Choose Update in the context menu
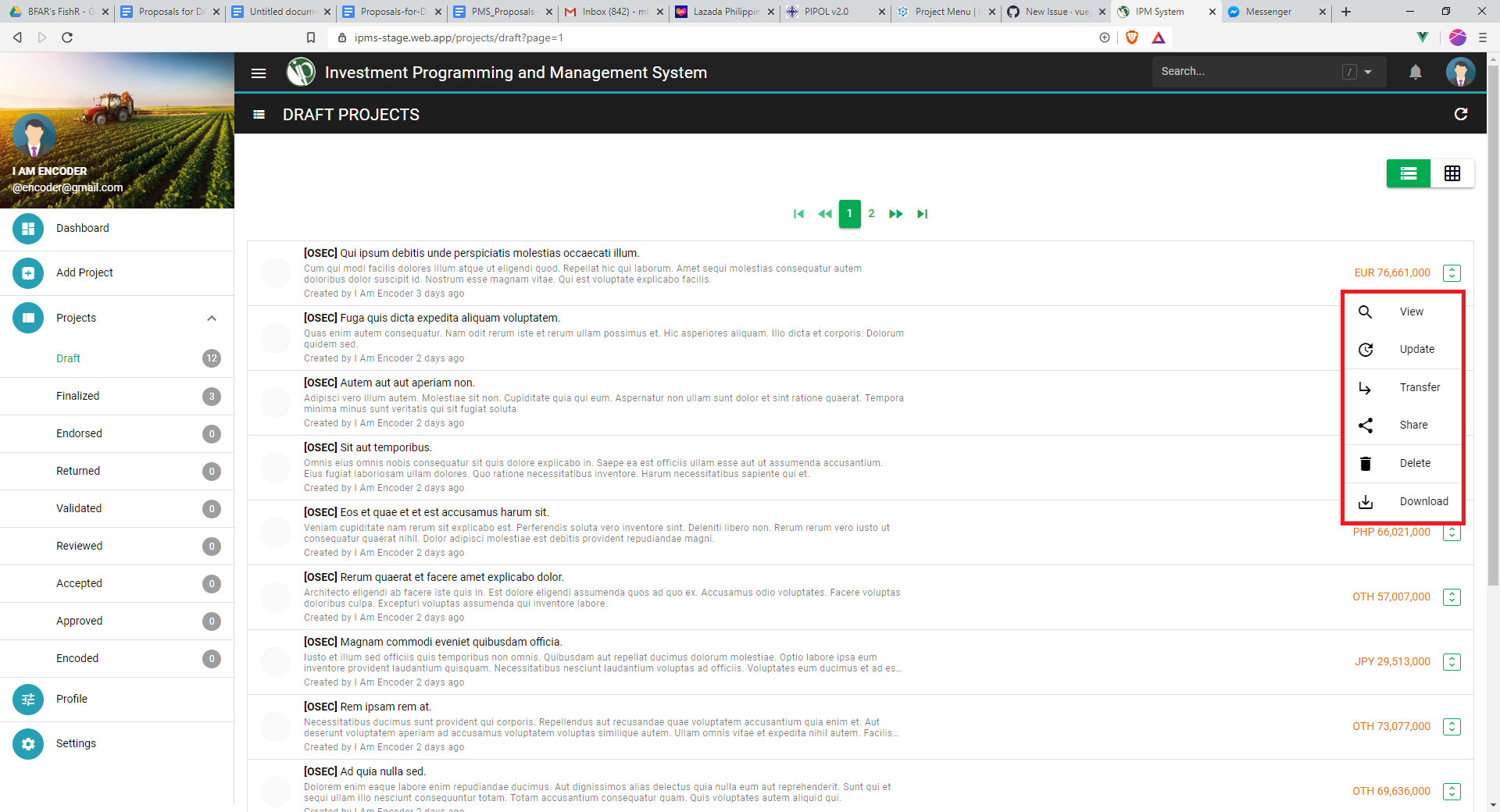Image resolution: width=1500 pixels, height=812 pixels. [1402, 349]
